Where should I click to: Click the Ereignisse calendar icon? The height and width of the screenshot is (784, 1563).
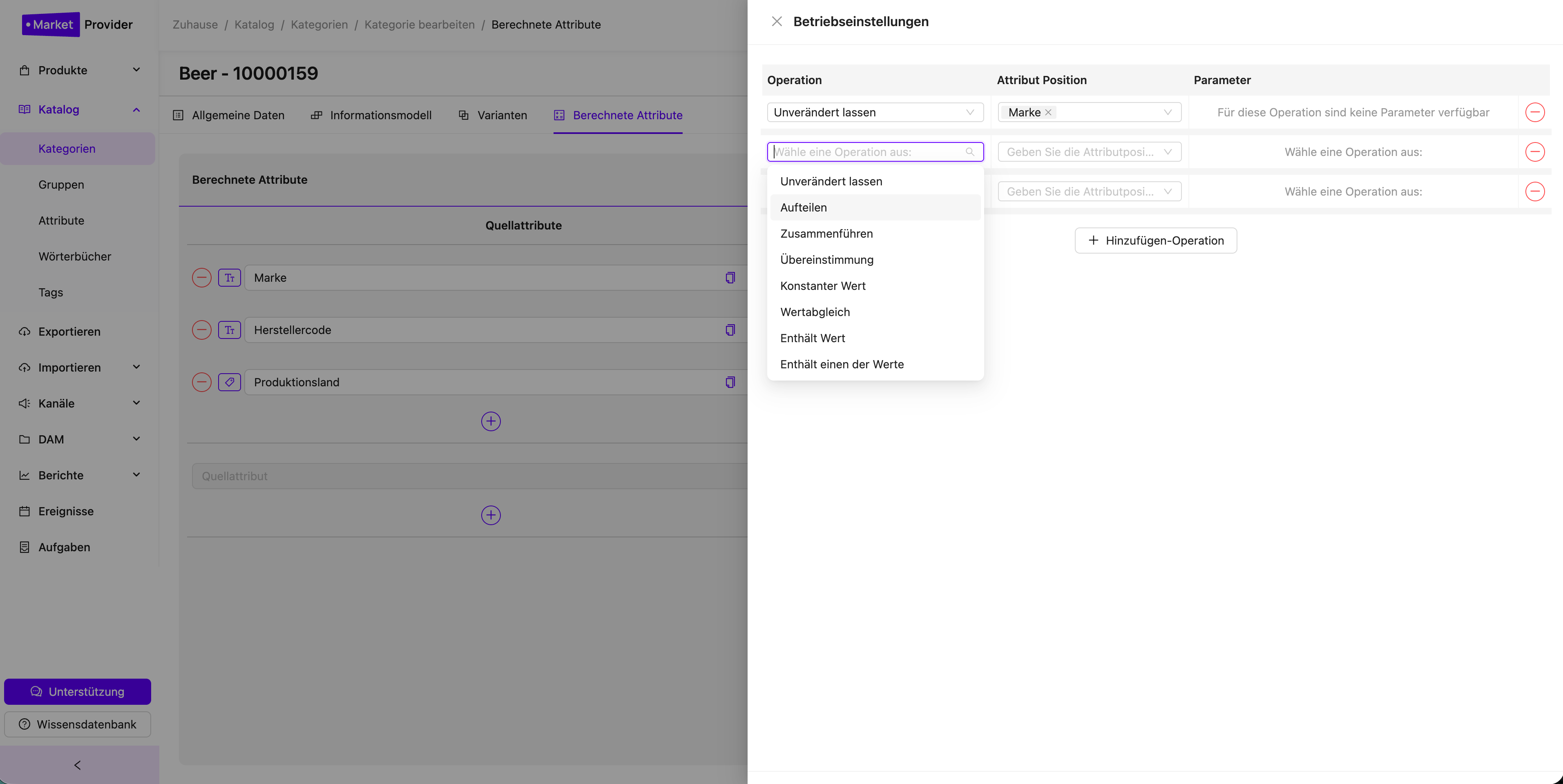(x=24, y=511)
